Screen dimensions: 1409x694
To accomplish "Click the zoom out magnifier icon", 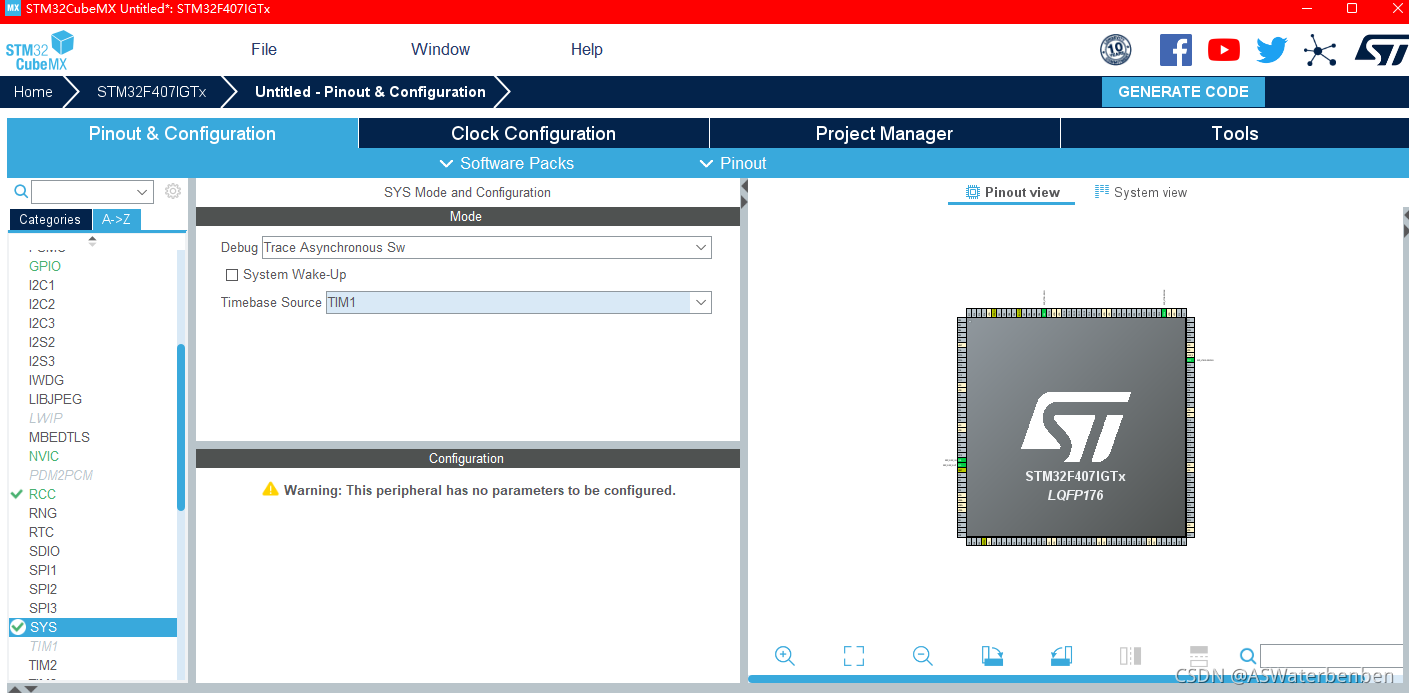I will pyautogui.click(x=923, y=656).
